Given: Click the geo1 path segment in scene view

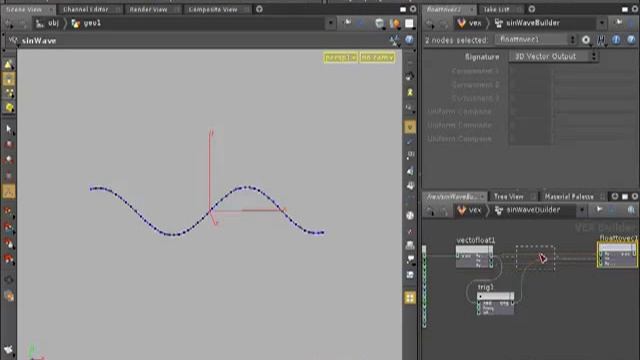Looking at the screenshot, I should pos(87,23).
